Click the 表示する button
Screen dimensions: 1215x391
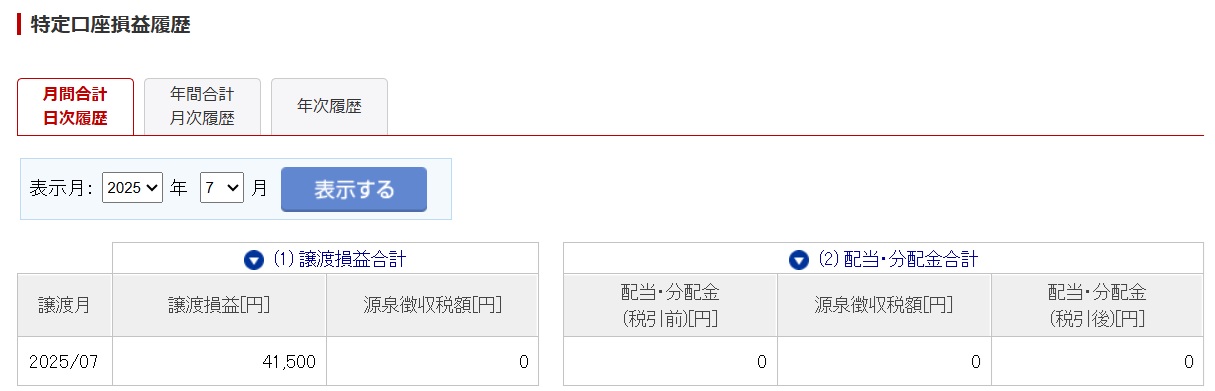[x=354, y=189]
